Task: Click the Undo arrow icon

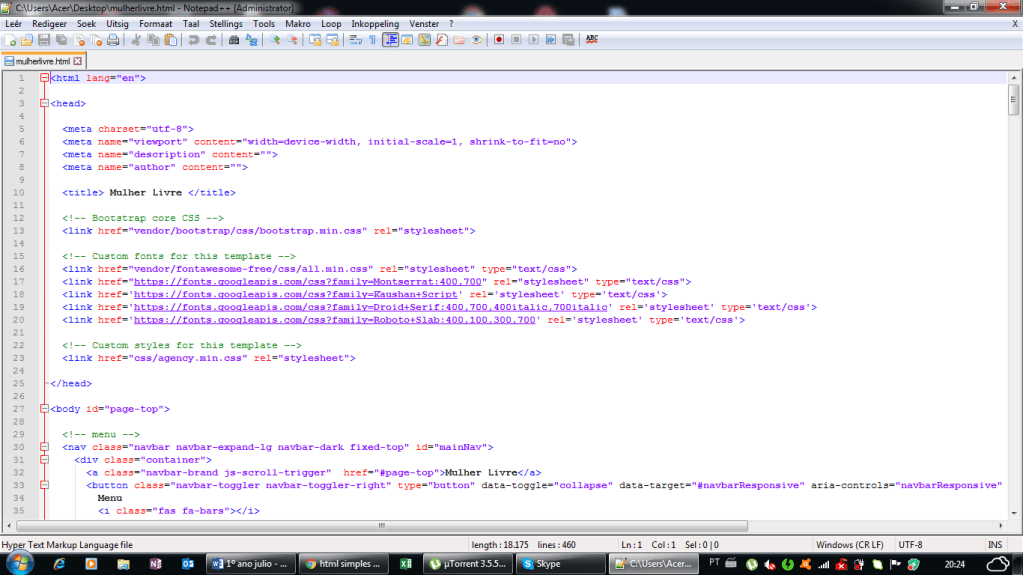Action: 194,40
